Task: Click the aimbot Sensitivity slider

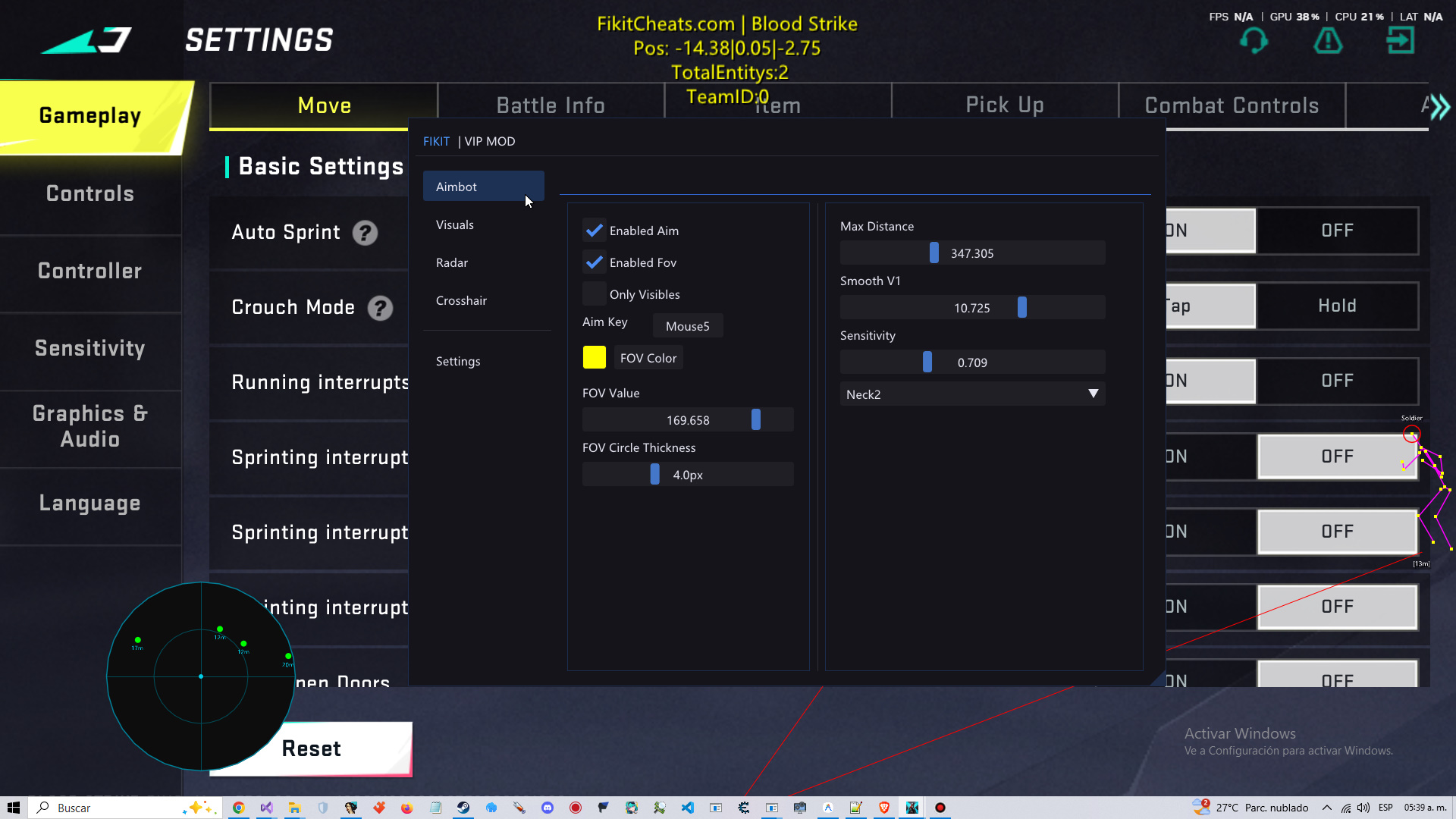Action: pos(972,362)
